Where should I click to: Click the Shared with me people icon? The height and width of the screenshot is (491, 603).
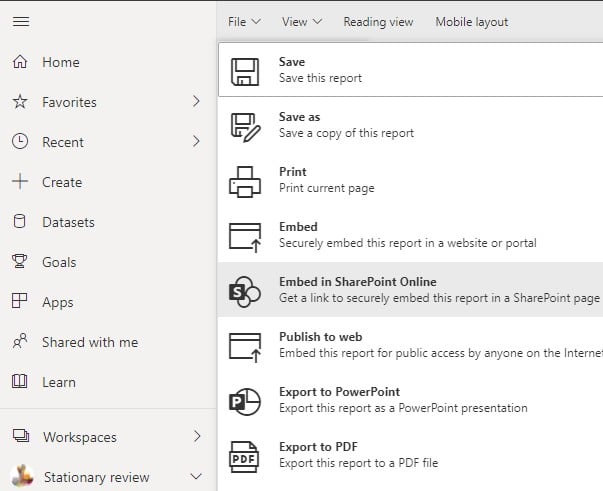pos(20,341)
